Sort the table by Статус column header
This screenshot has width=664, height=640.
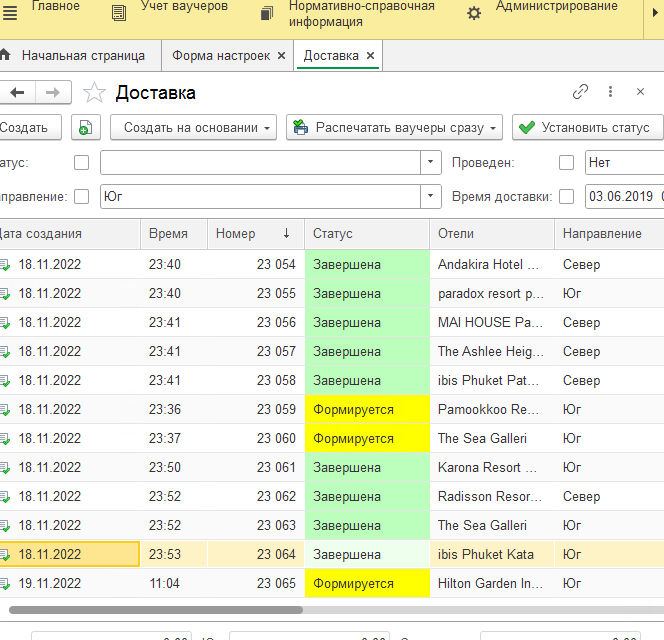333,234
